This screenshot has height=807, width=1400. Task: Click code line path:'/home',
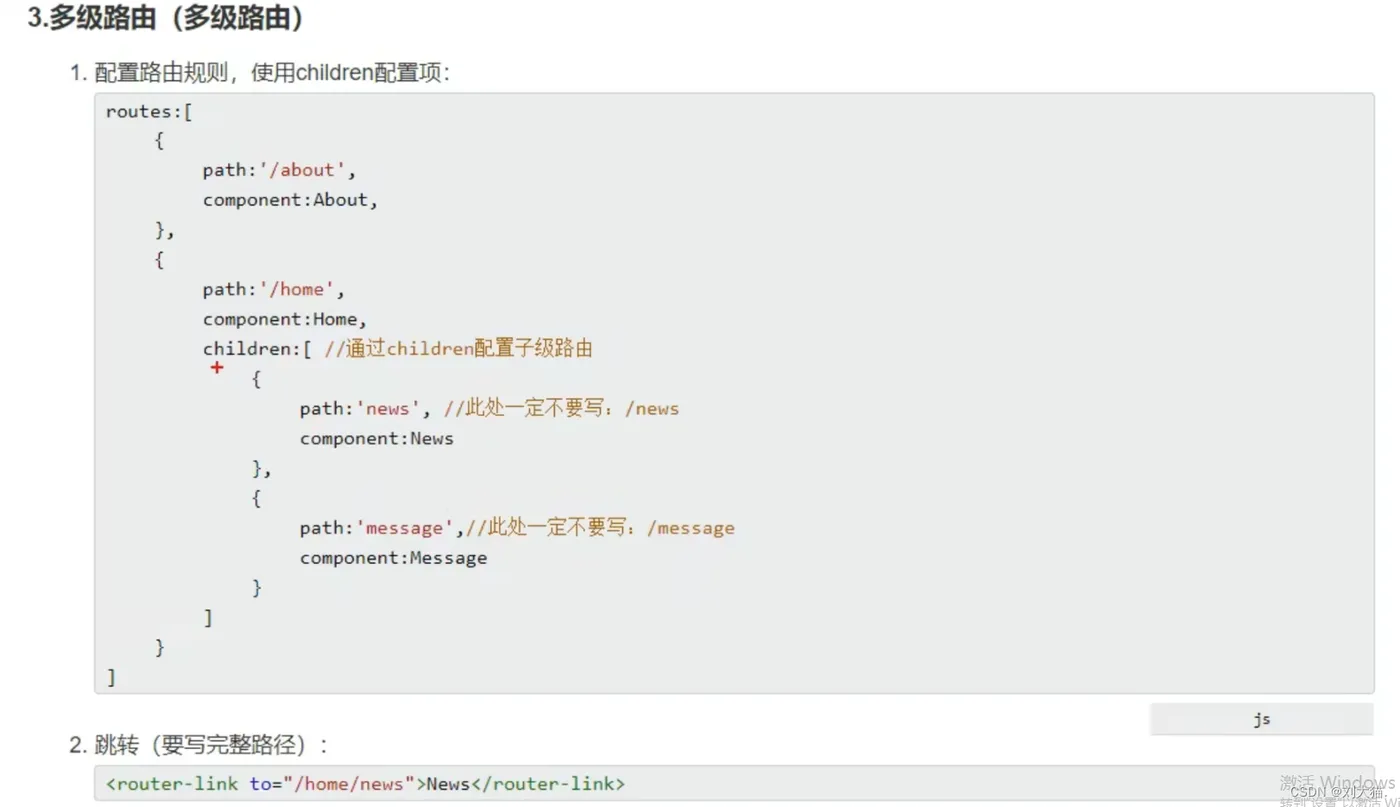pyautogui.click(x=273, y=290)
